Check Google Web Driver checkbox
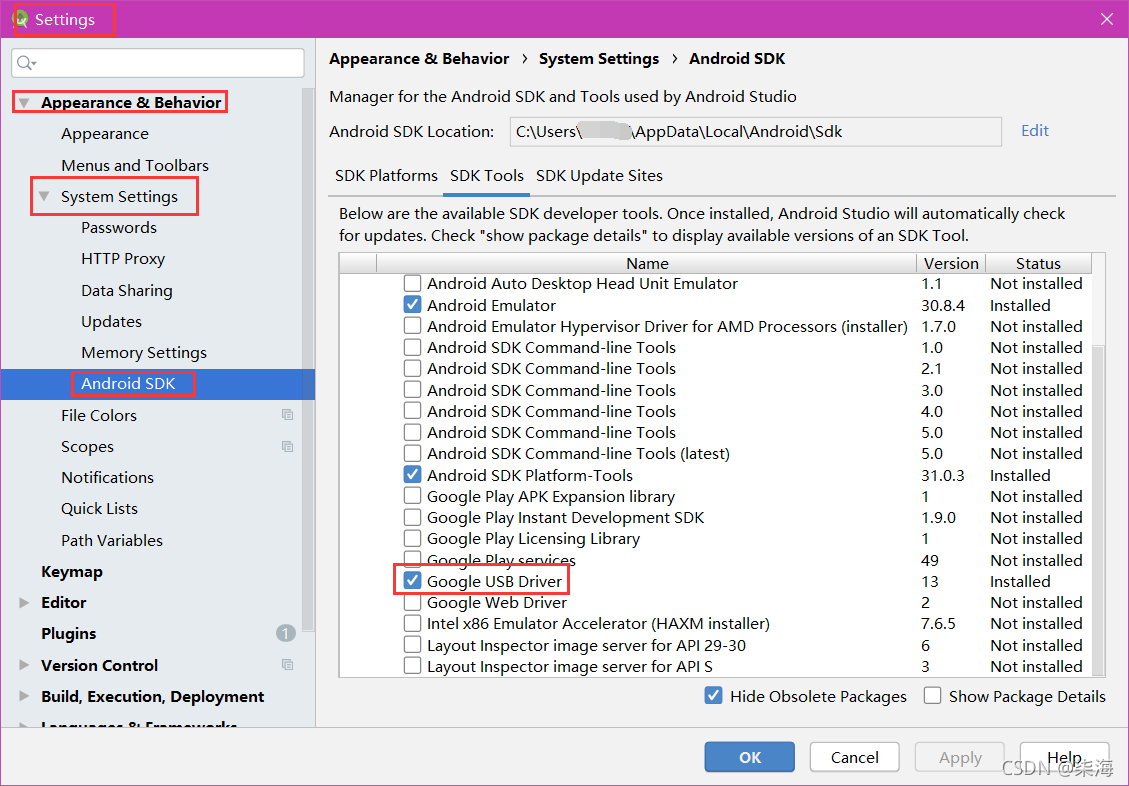 pos(413,602)
